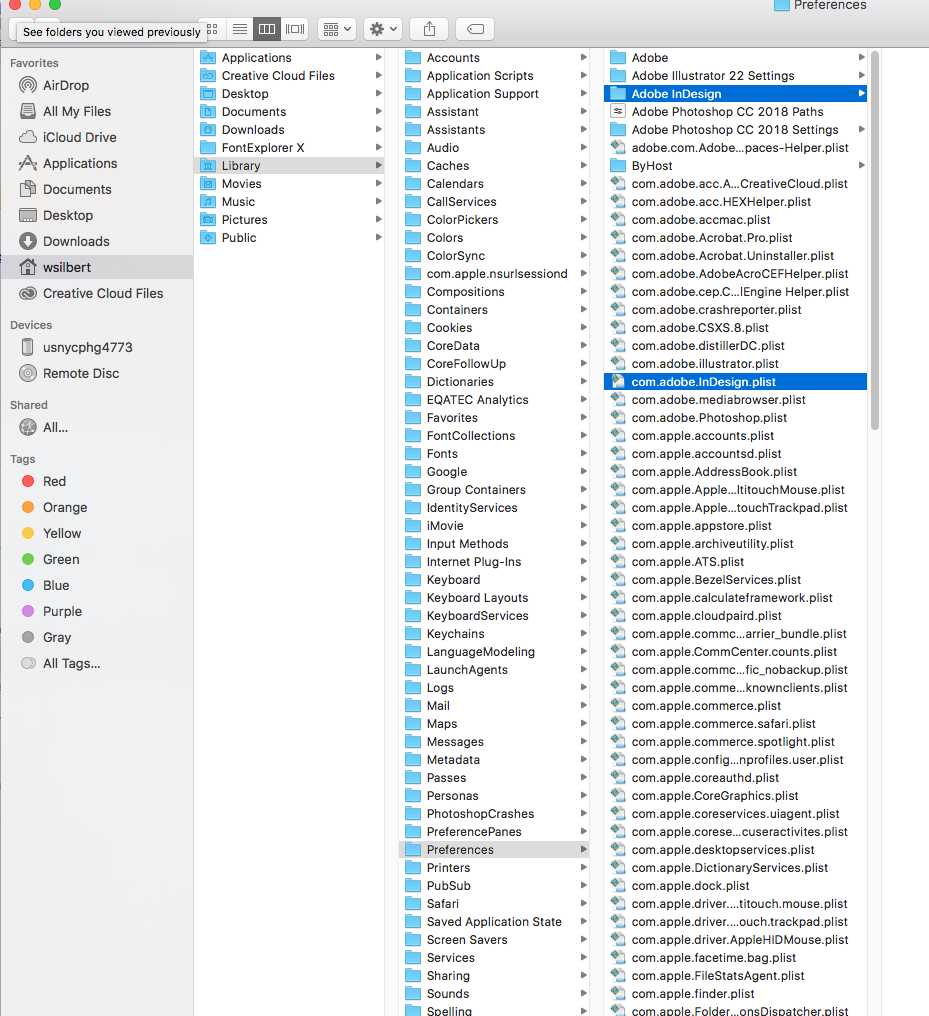Screen dimensions: 929x1016
Task: Select Adobe Photoshop CC 2018 Settings folder
Action: [735, 130]
